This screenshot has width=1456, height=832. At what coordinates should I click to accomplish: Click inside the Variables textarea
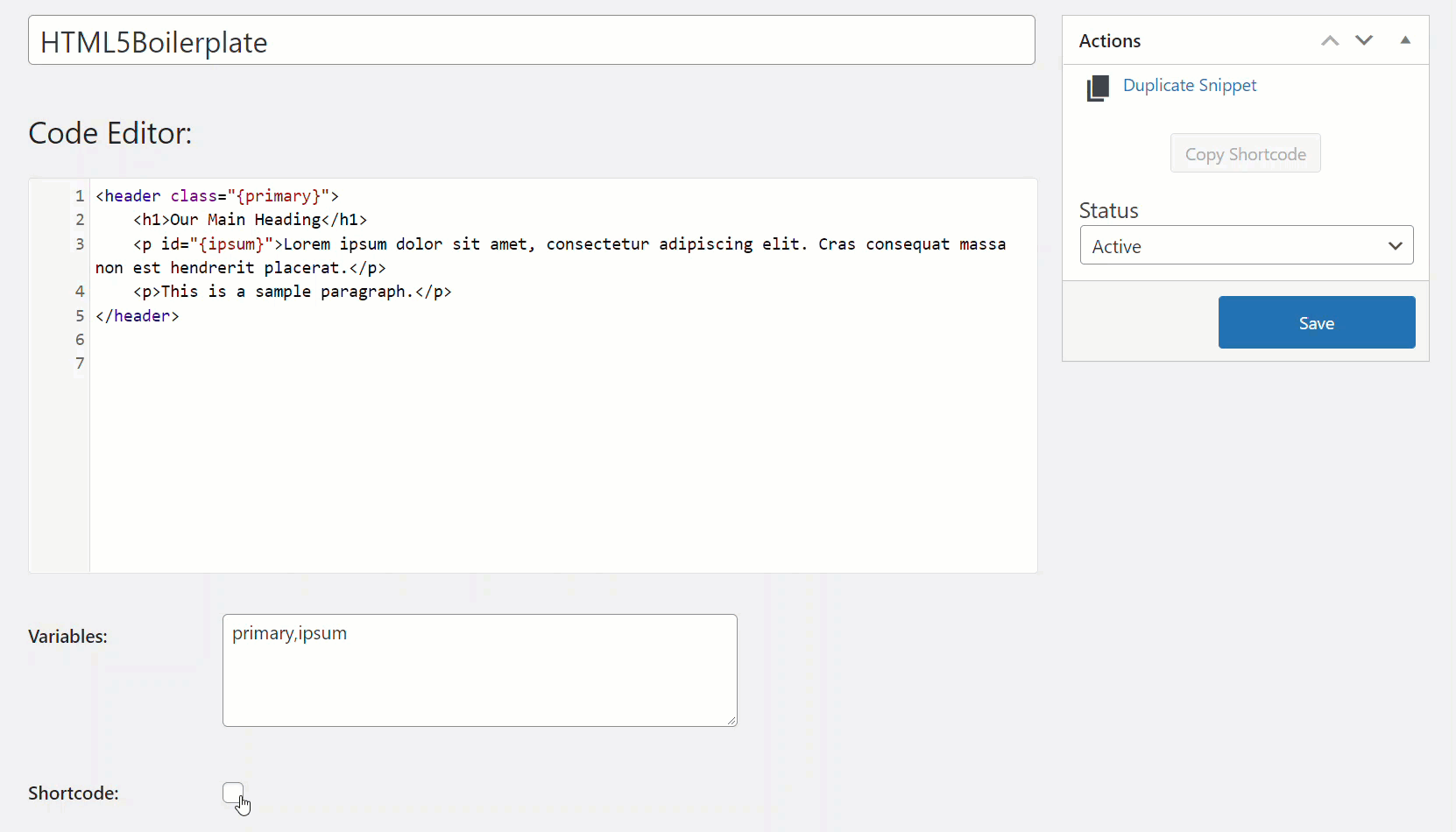tap(480, 670)
